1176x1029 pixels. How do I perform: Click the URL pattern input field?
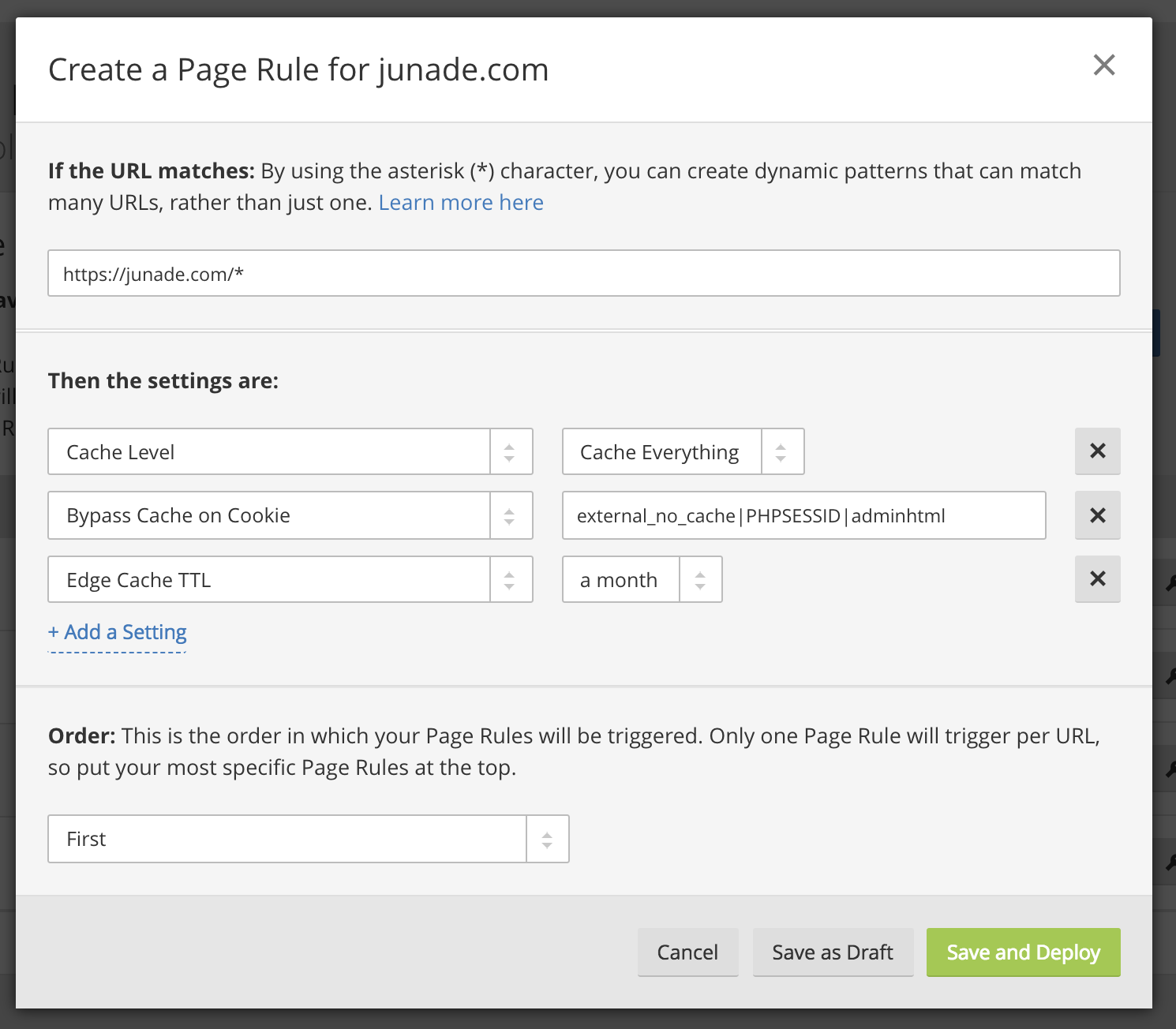pos(584,273)
